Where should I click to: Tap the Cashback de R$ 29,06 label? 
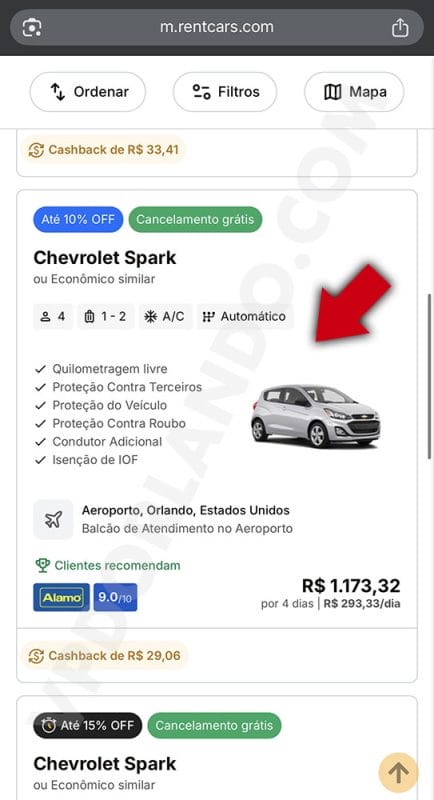[105, 656]
